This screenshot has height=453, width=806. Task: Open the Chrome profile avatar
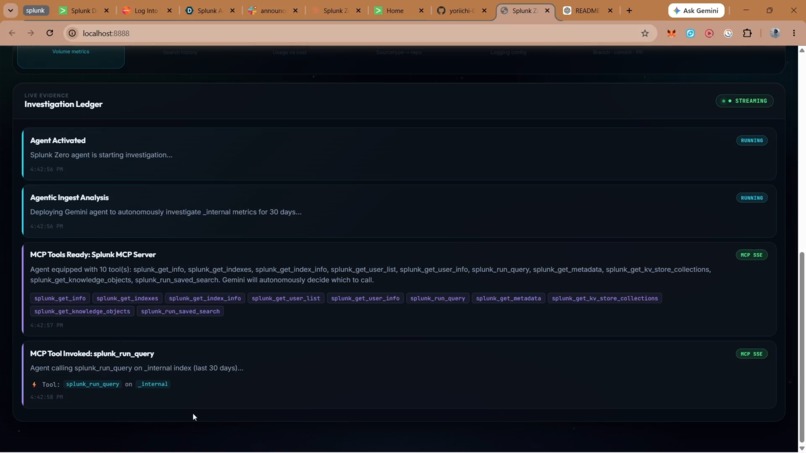point(775,33)
